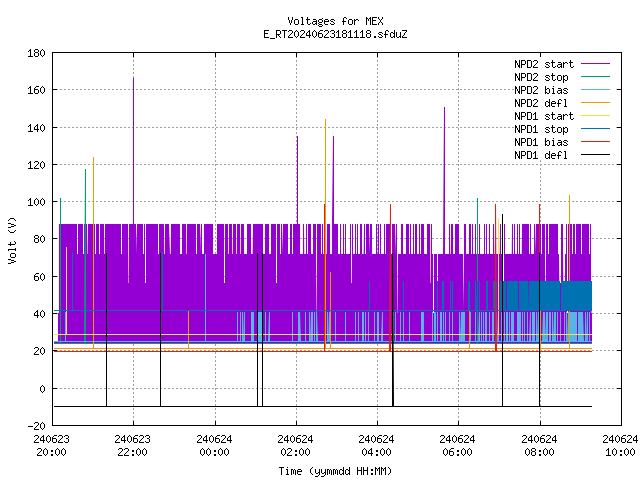Image resolution: width=640 pixels, height=480 pixels.
Task: Click the 180 y-axis tick label
Action: tap(36, 53)
